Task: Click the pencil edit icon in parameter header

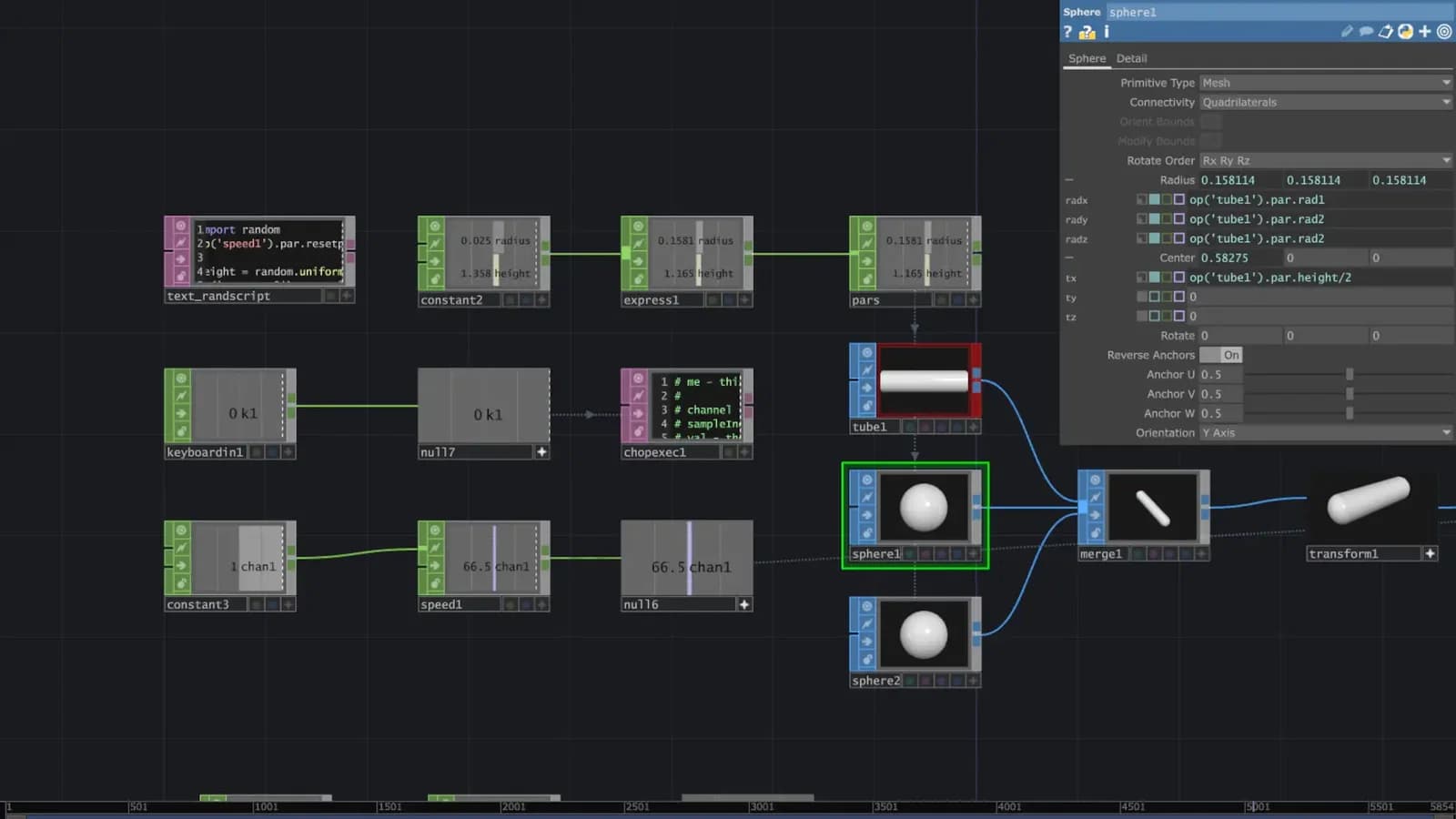Action: coord(1347,32)
